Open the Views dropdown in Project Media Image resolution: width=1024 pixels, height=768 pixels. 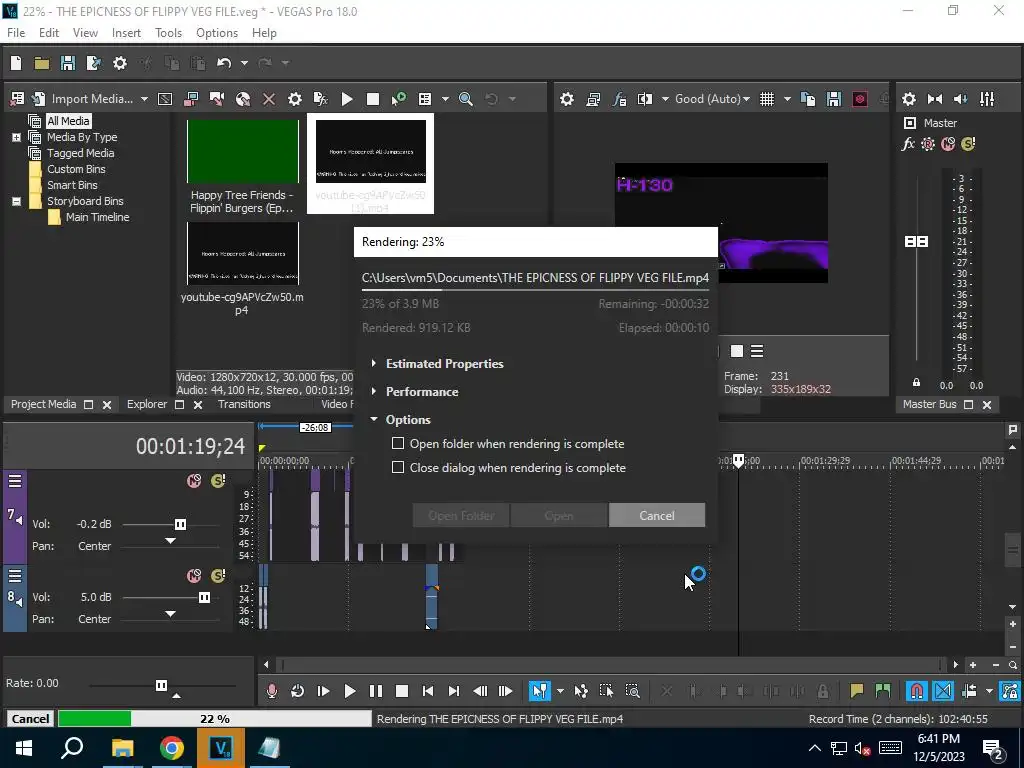445,99
